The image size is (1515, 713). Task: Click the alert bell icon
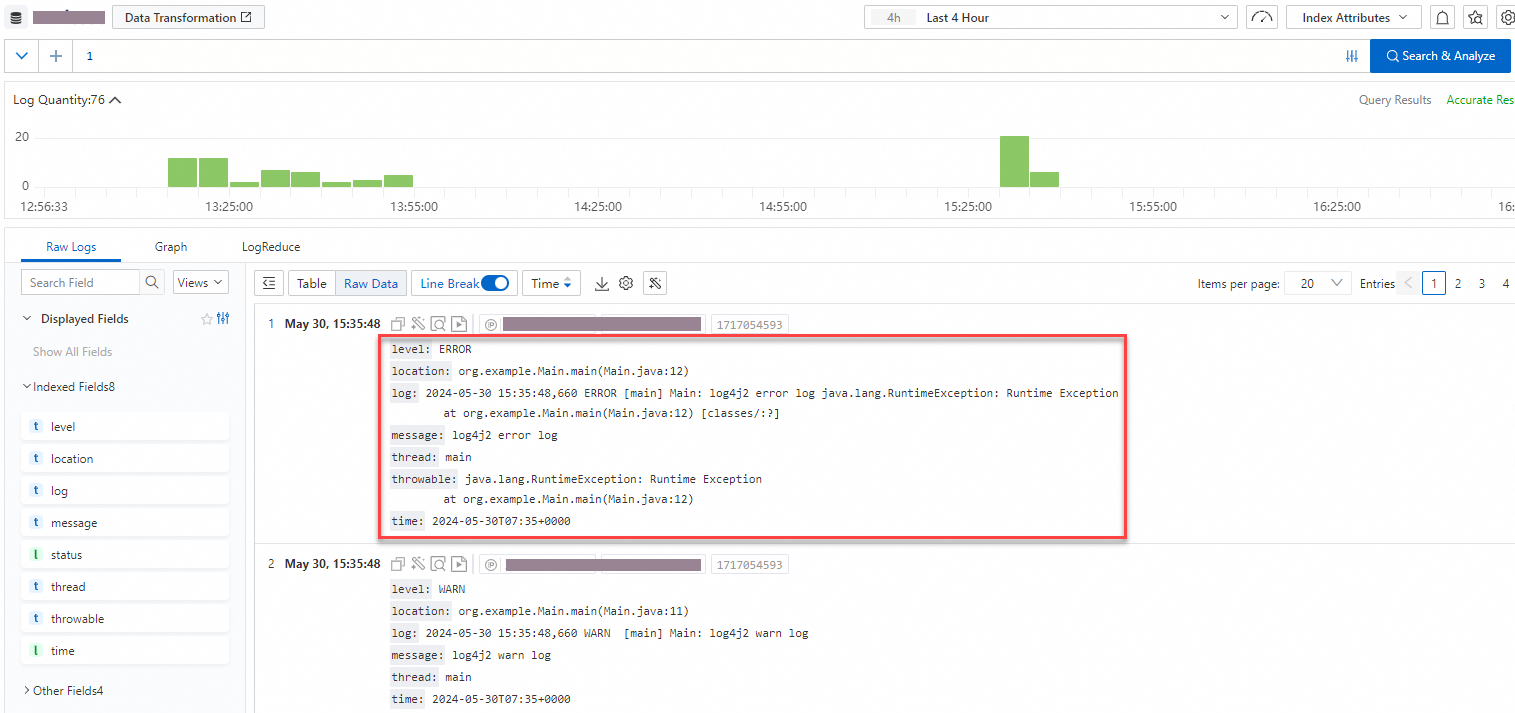coord(1442,18)
